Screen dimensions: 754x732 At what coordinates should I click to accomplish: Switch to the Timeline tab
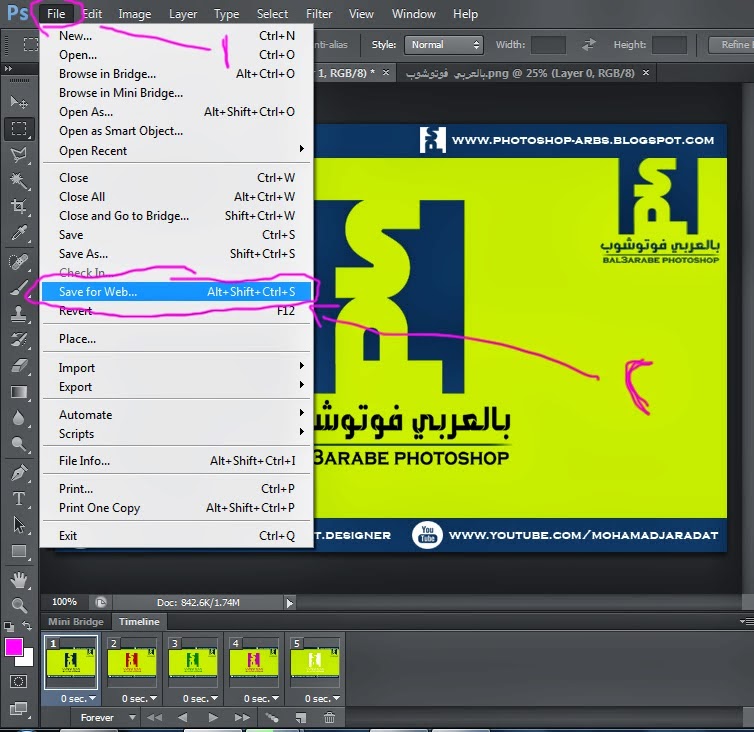pyautogui.click(x=139, y=621)
